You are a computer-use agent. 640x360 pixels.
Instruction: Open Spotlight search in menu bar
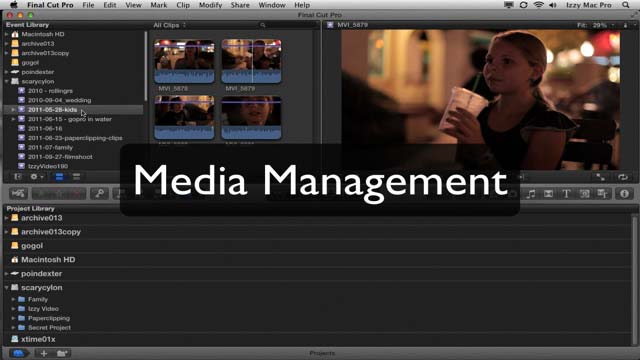(626, 5)
